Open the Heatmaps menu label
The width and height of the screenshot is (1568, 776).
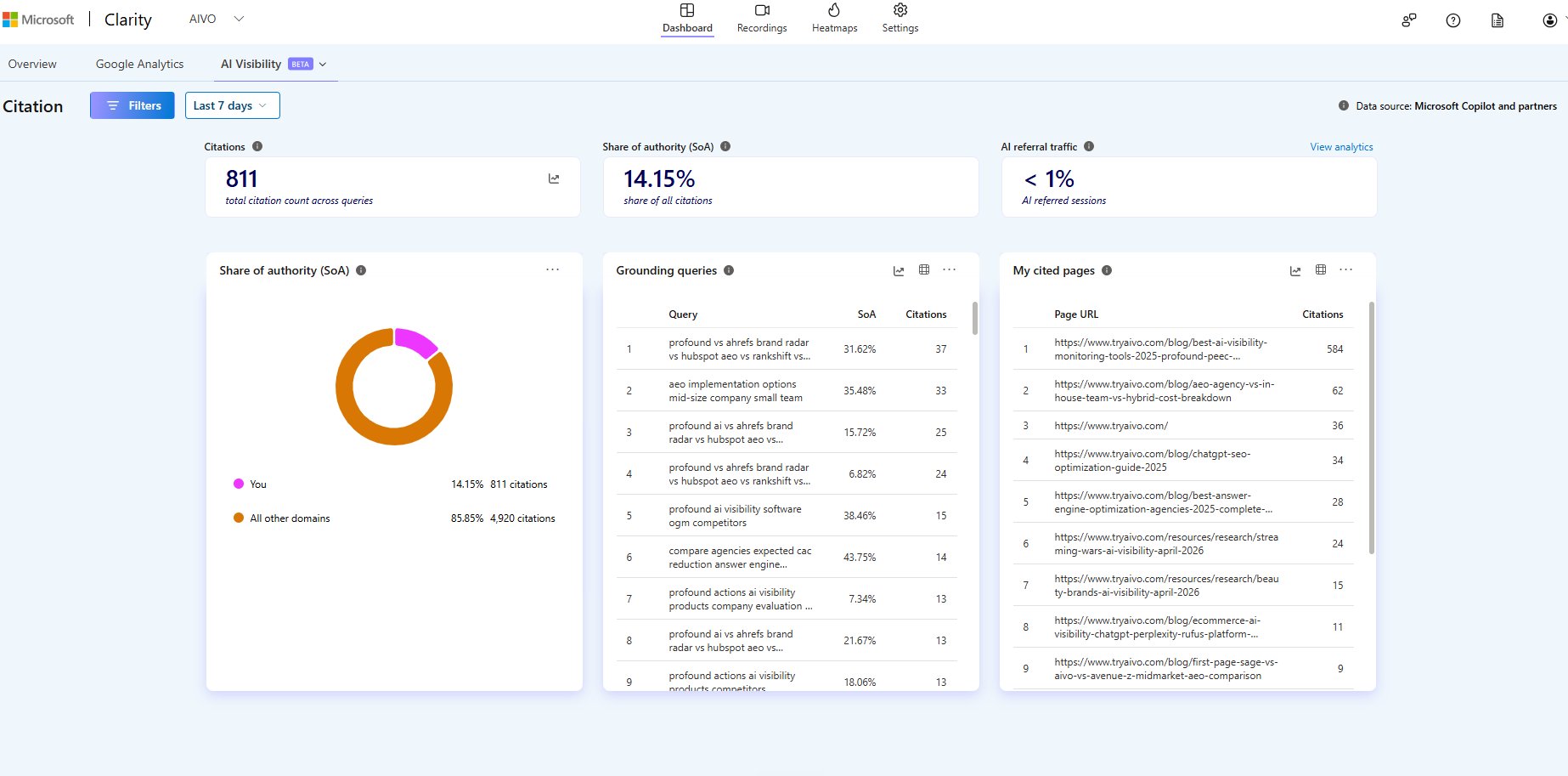834,28
